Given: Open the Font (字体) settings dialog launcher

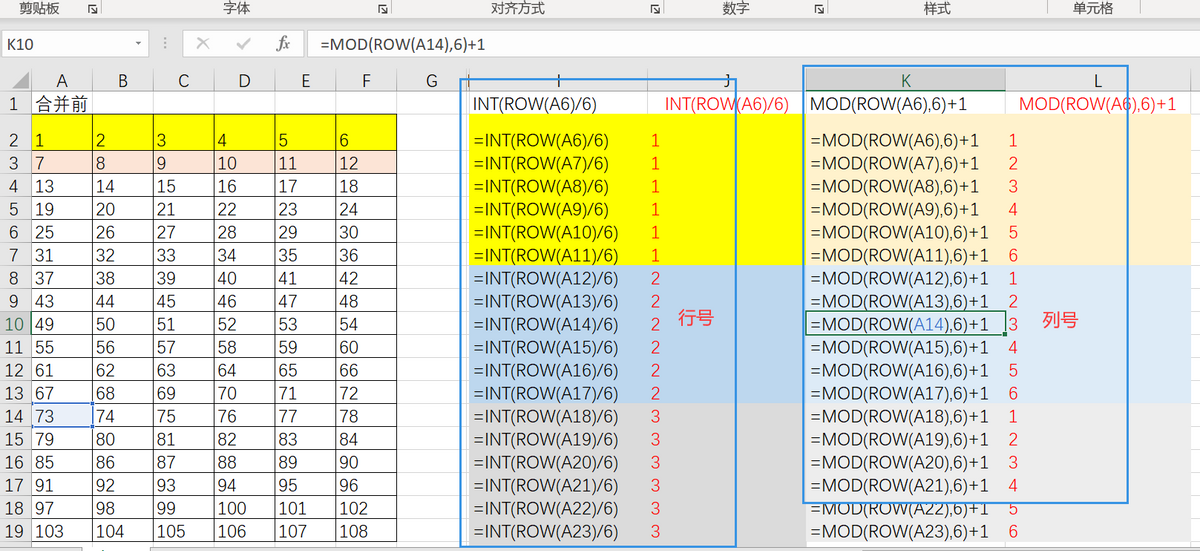Looking at the screenshot, I should point(383,8).
